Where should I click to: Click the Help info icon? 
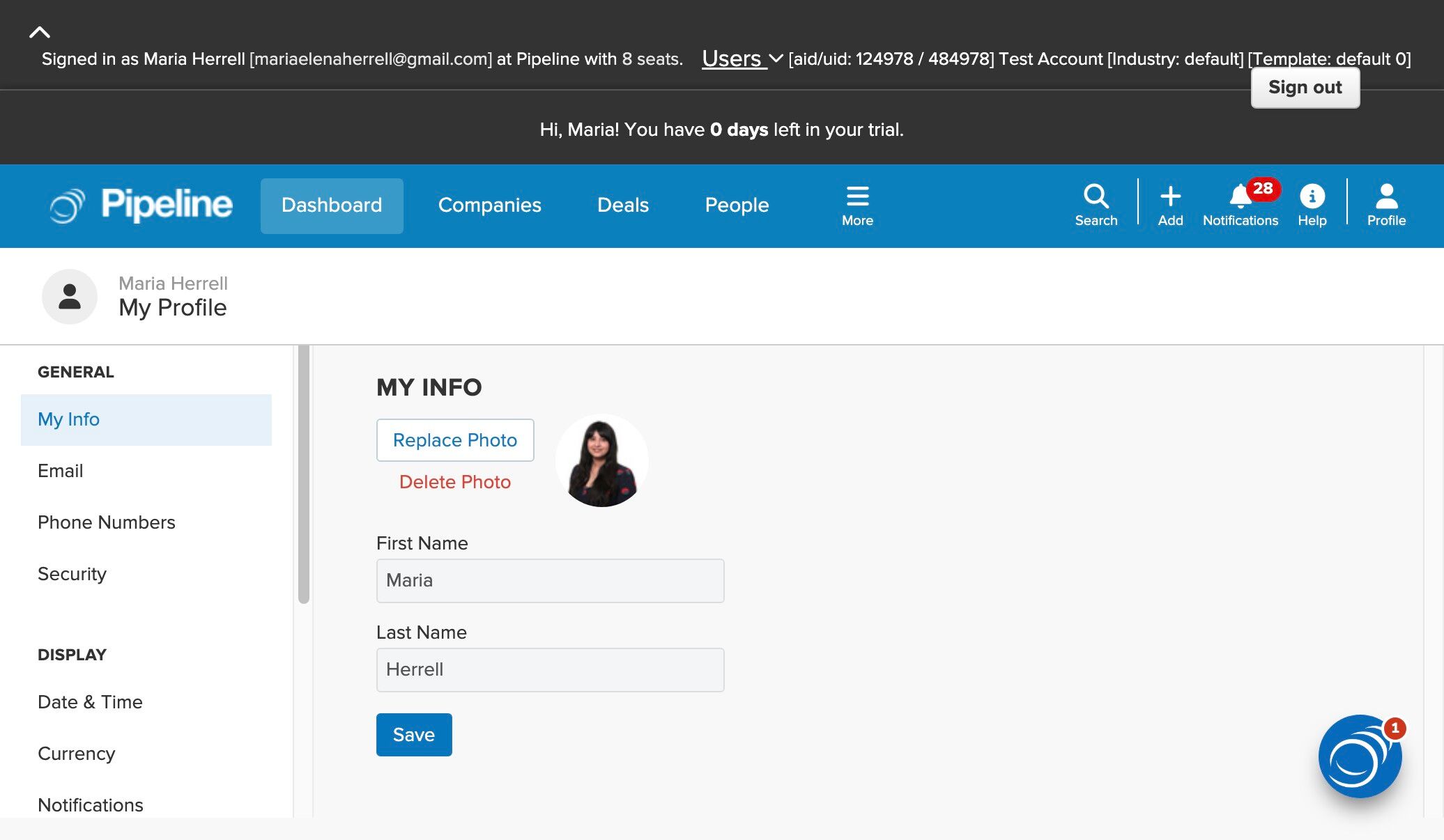1312,205
